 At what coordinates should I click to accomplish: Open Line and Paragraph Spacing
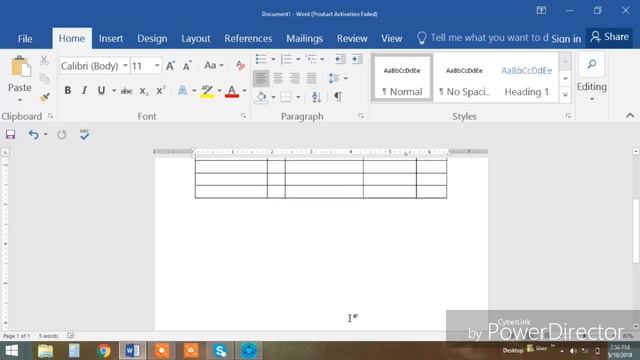point(334,78)
